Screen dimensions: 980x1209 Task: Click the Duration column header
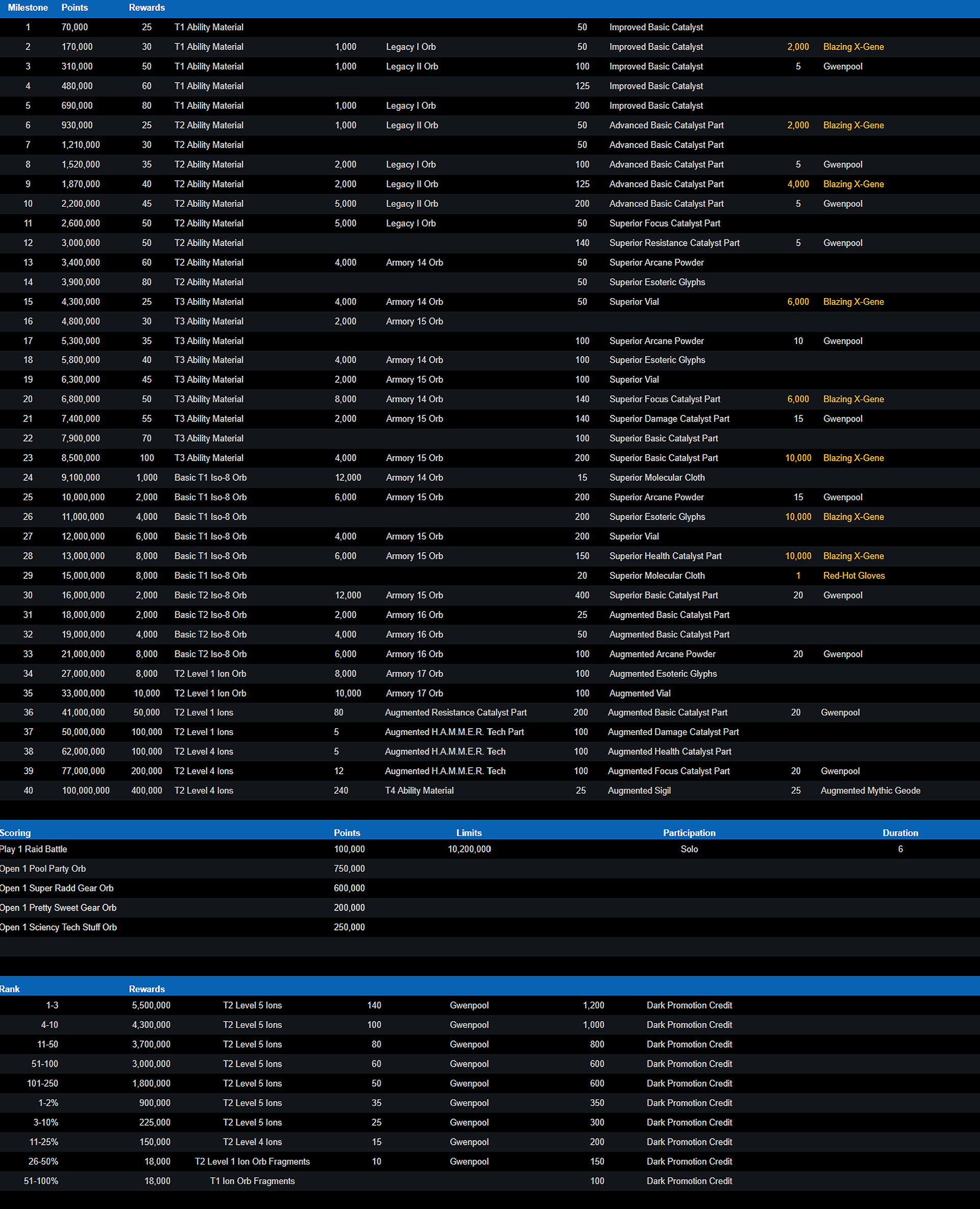pyautogui.click(x=900, y=833)
